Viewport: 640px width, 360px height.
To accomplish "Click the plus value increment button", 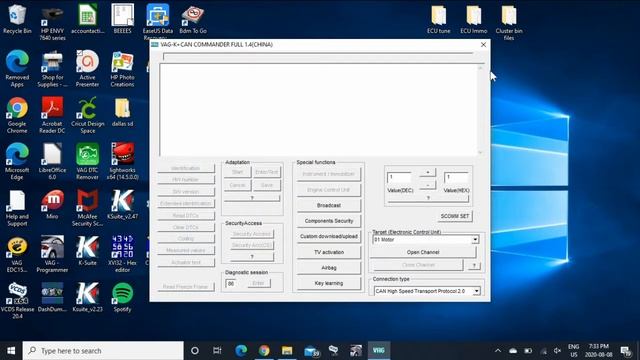I will click(x=428, y=173).
